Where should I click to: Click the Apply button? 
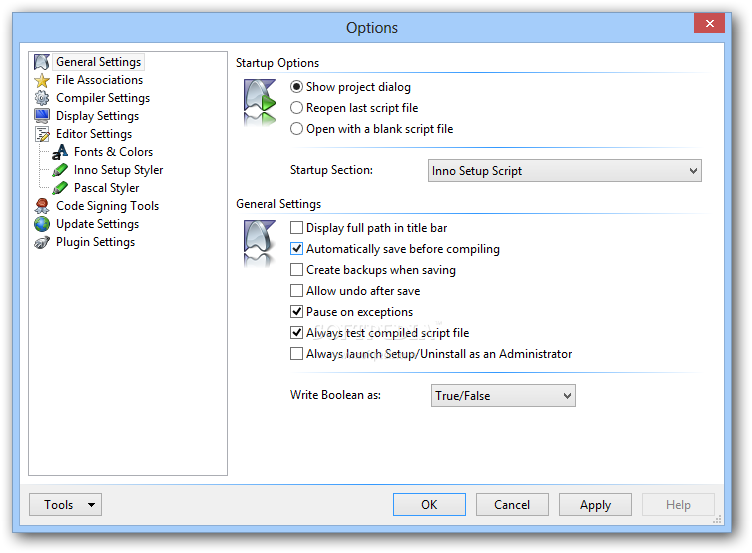pyautogui.click(x=595, y=505)
